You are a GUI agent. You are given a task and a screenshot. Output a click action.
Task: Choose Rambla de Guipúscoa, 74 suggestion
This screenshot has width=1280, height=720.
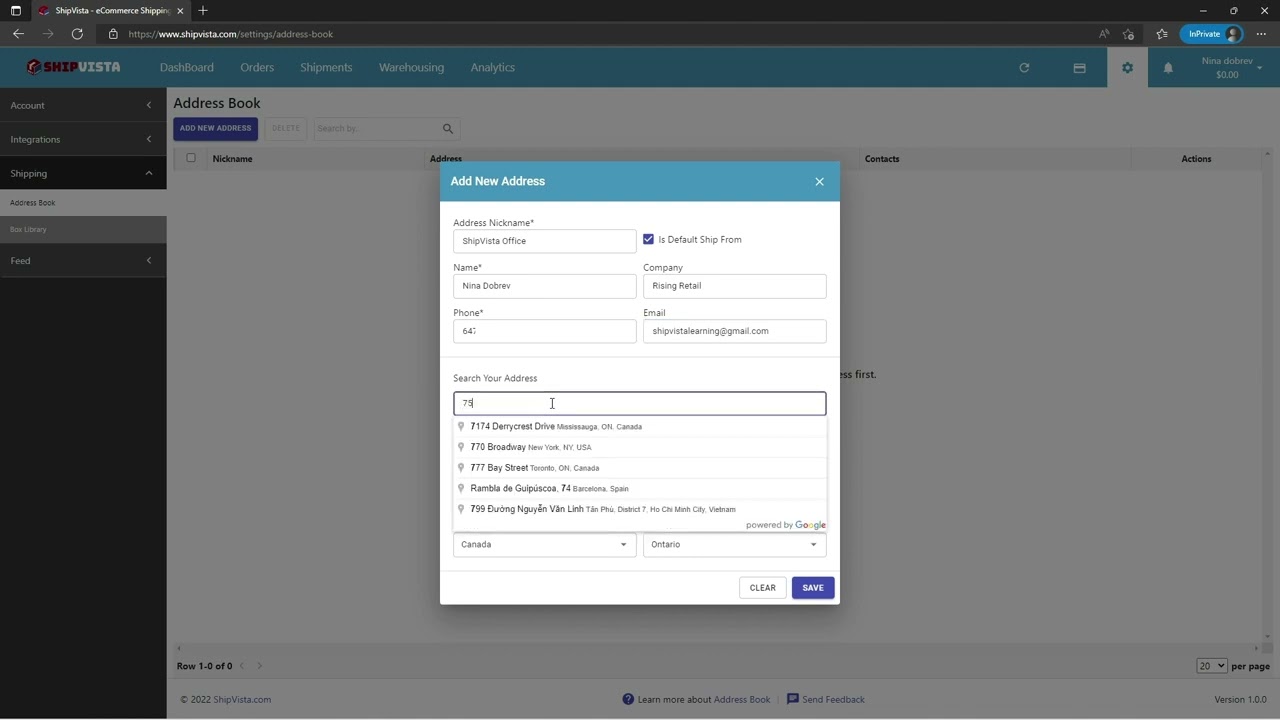(640, 488)
